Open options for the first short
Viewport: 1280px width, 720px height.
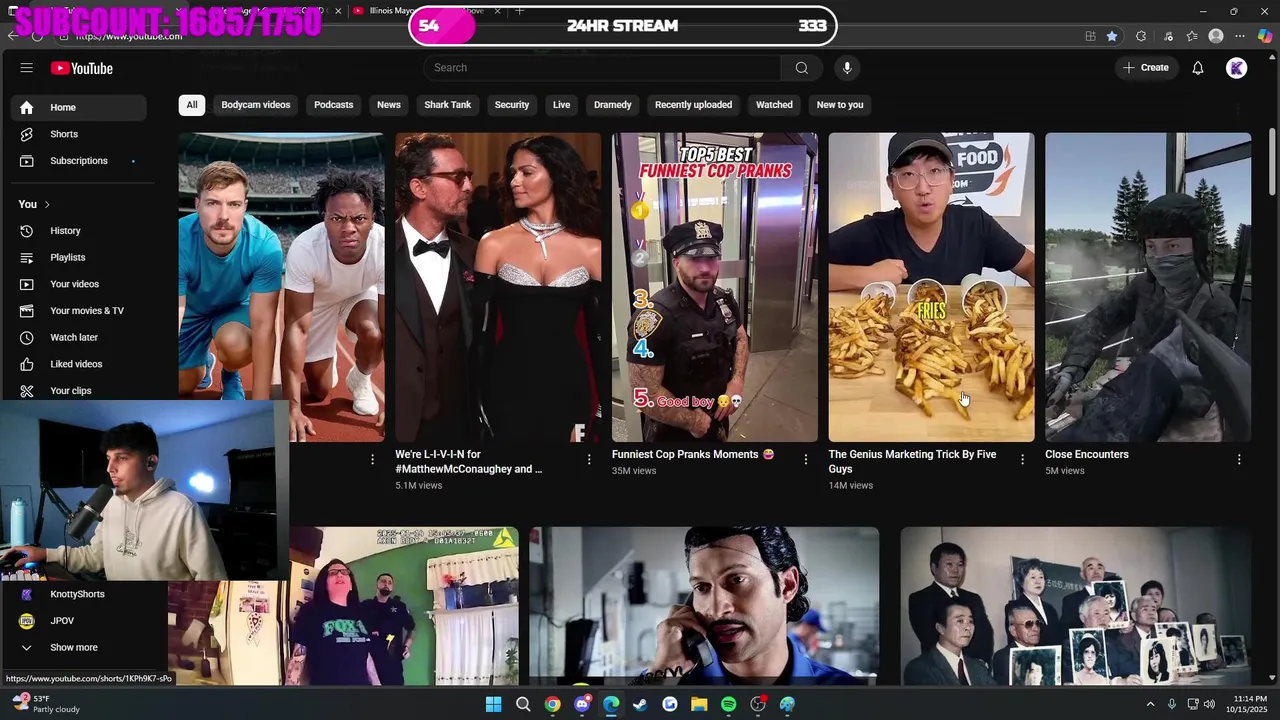pyautogui.click(x=372, y=459)
